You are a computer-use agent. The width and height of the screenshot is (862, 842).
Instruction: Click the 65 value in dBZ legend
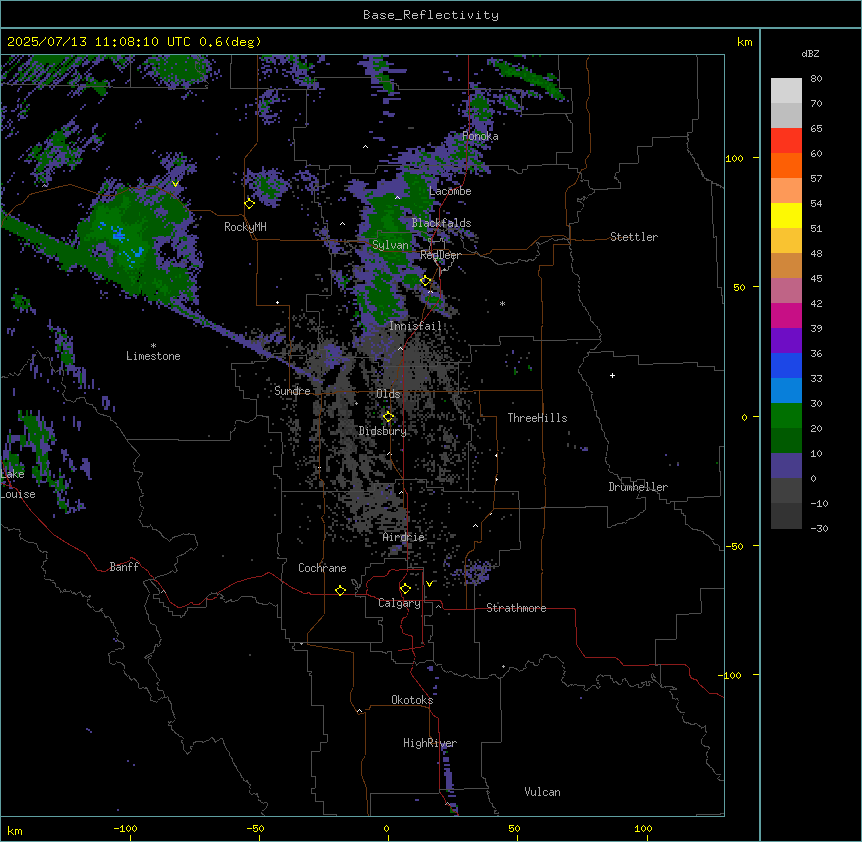pyautogui.click(x=816, y=129)
